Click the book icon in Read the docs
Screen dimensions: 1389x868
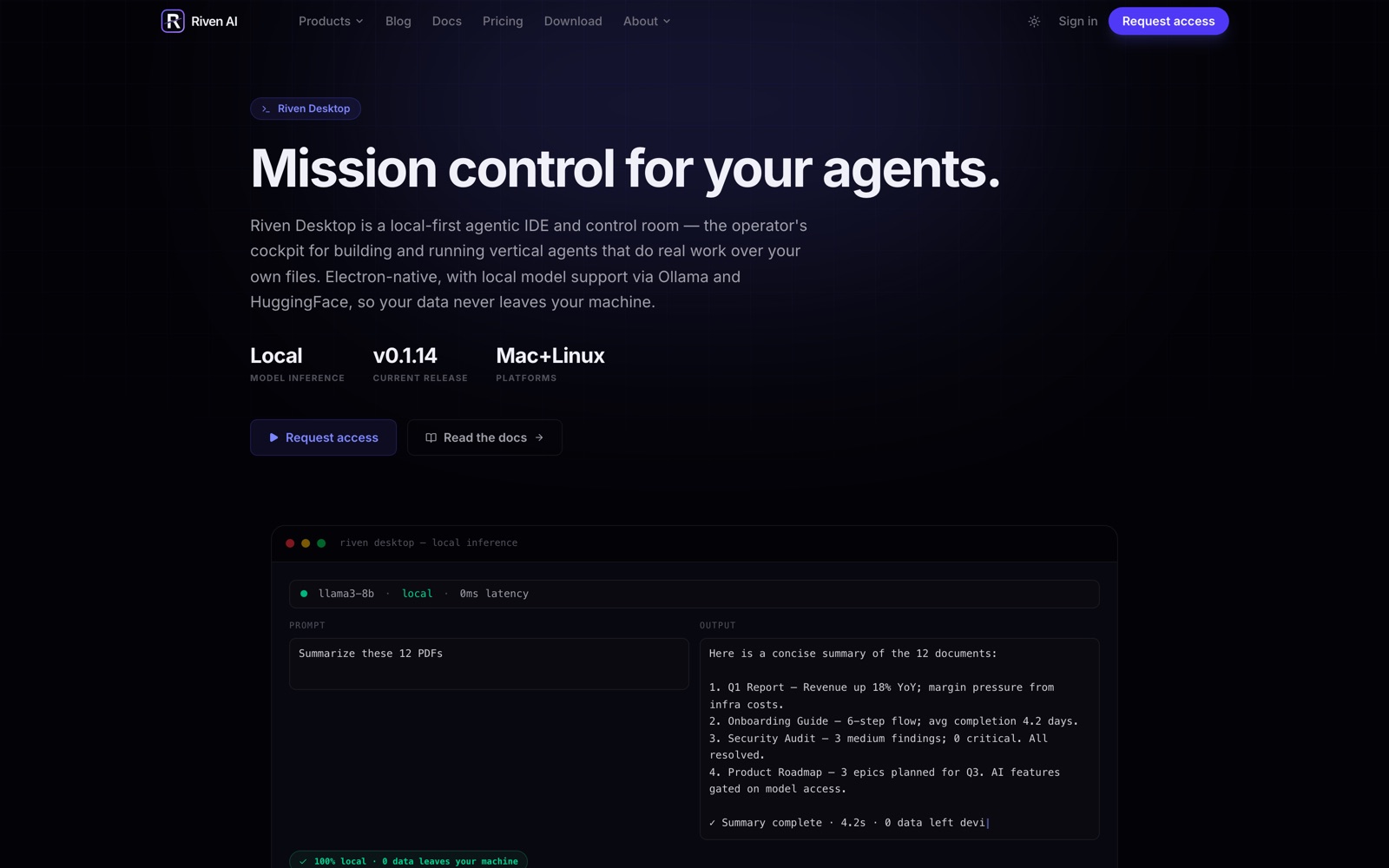coord(431,437)
